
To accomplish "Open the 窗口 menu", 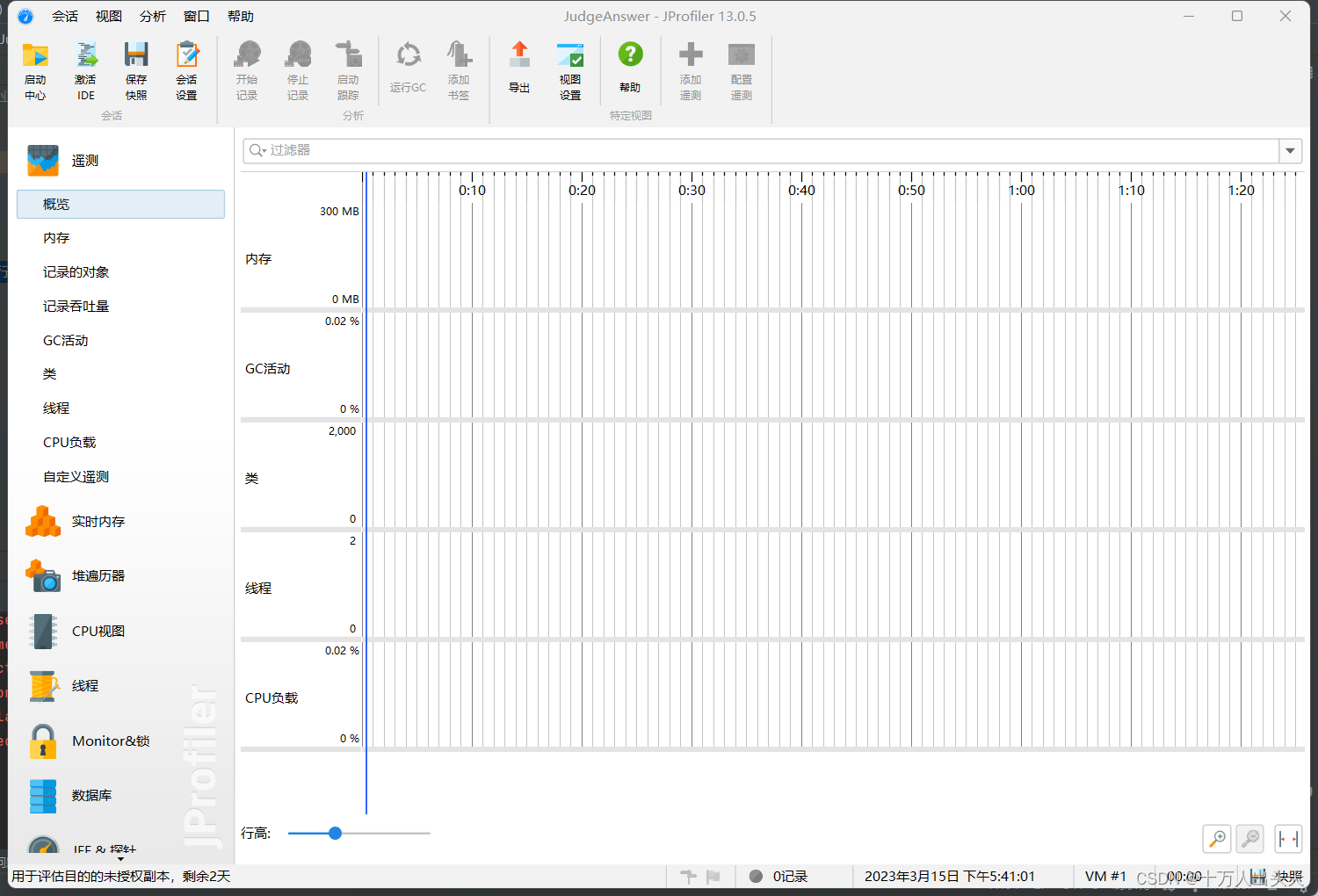I will point(197,16).
